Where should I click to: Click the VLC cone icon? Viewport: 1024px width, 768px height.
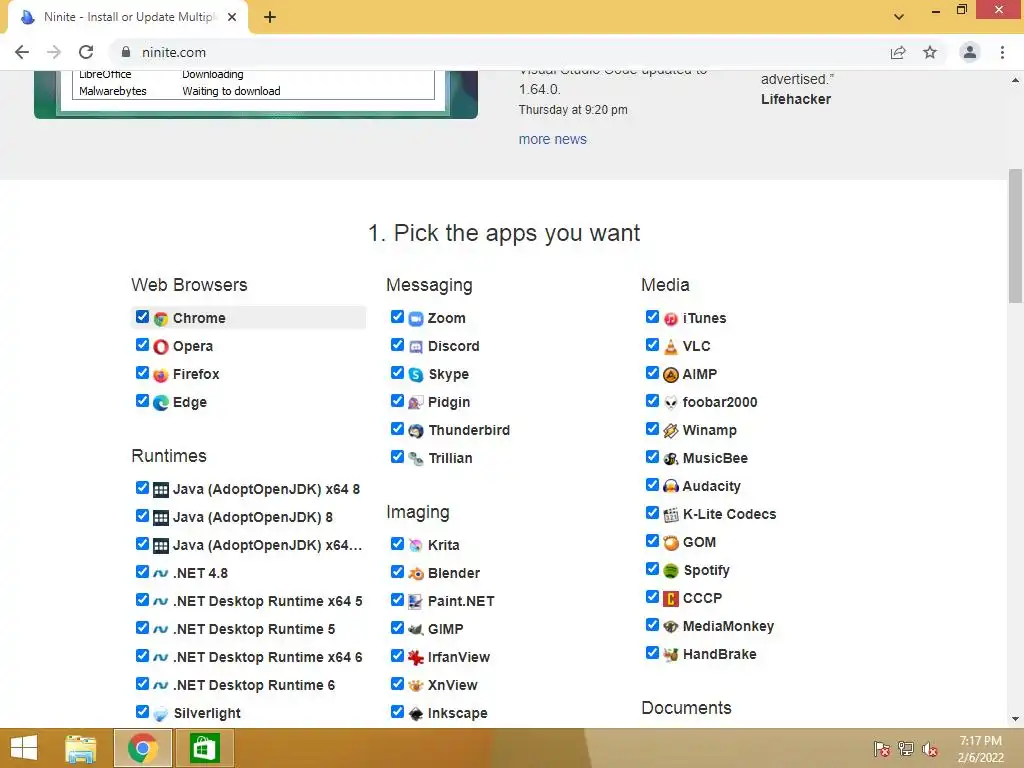tap(671, 347)
